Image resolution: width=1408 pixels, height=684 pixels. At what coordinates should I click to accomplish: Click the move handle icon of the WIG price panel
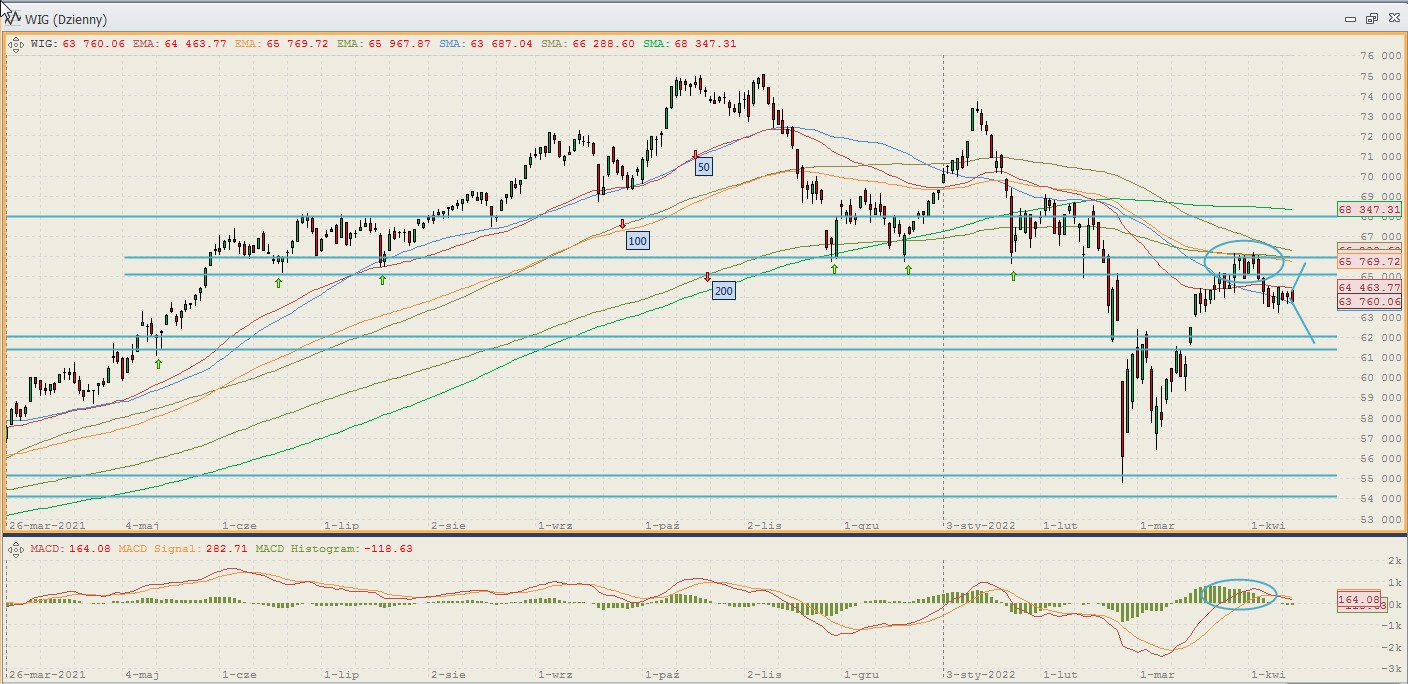[15, 44]
